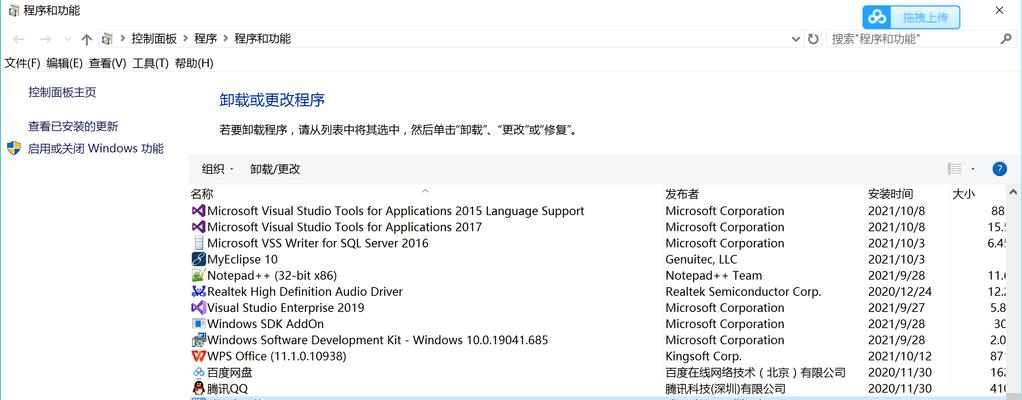Open 启用或关闭 Windows 功能 link
1022x400 pixels.
[x=95, y=149]
